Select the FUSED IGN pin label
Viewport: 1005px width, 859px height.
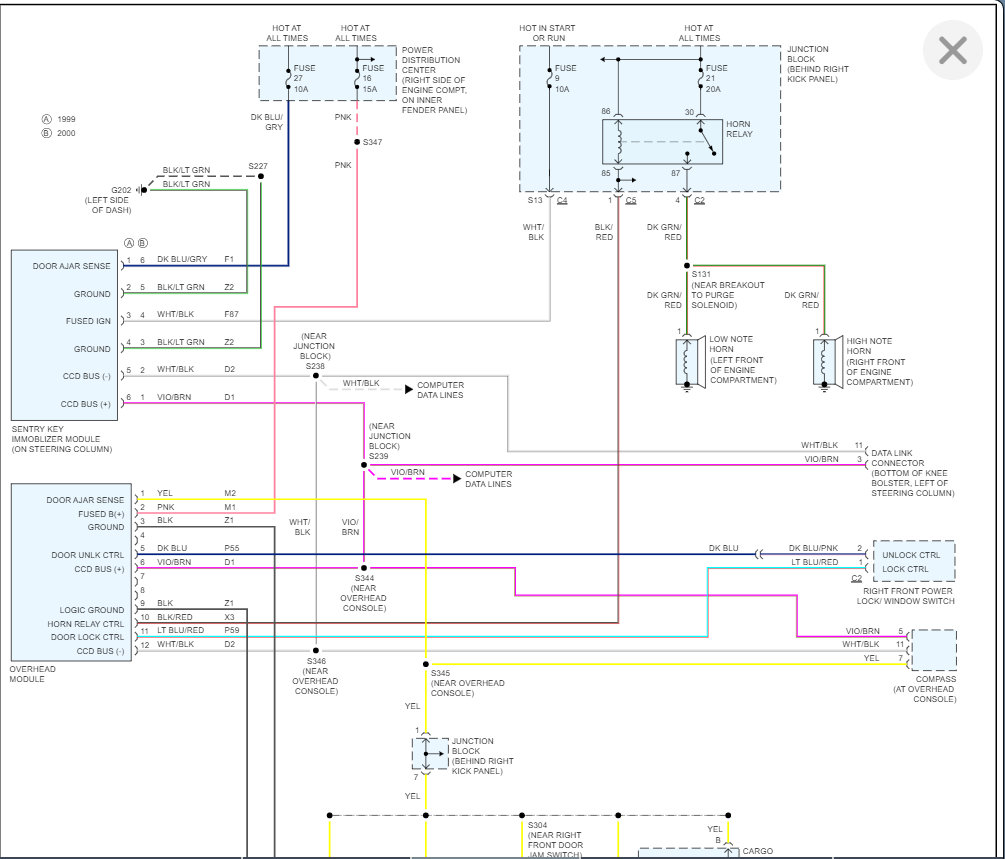point(88,321)
